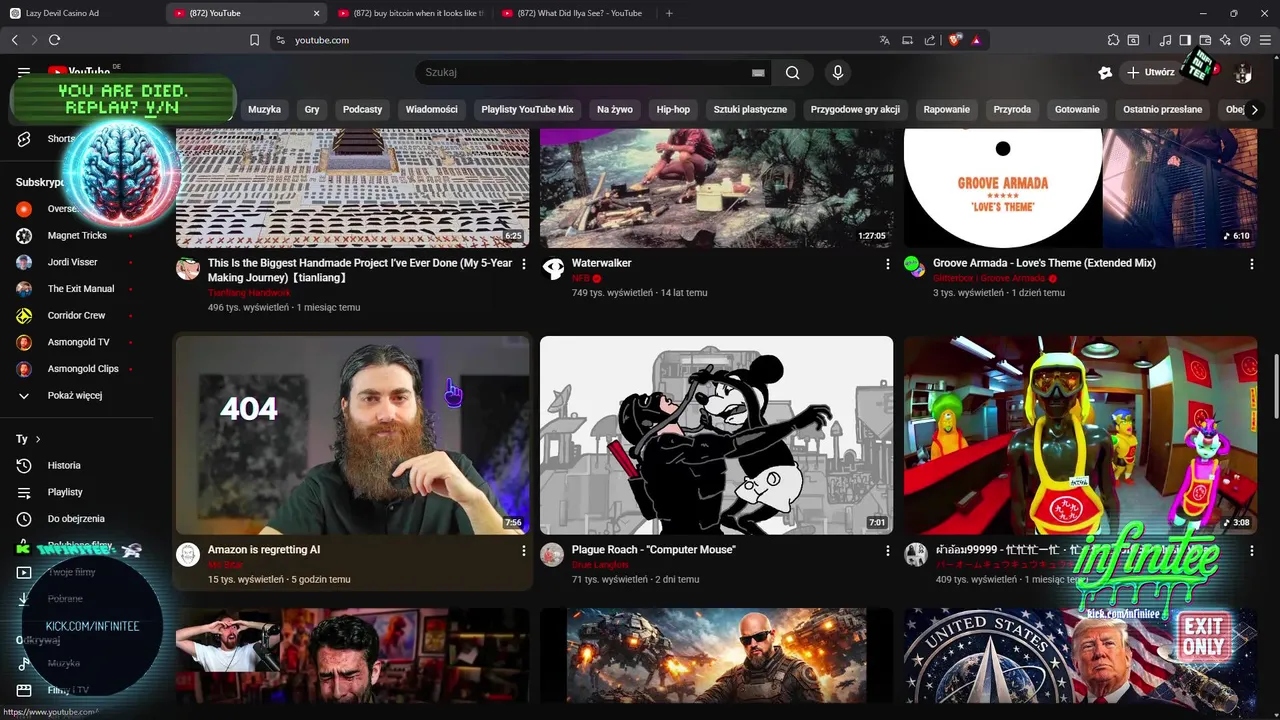1280x720 pixels.
Task: Open the YouTube account avatar menu
Action: [x=1243, y=72]
